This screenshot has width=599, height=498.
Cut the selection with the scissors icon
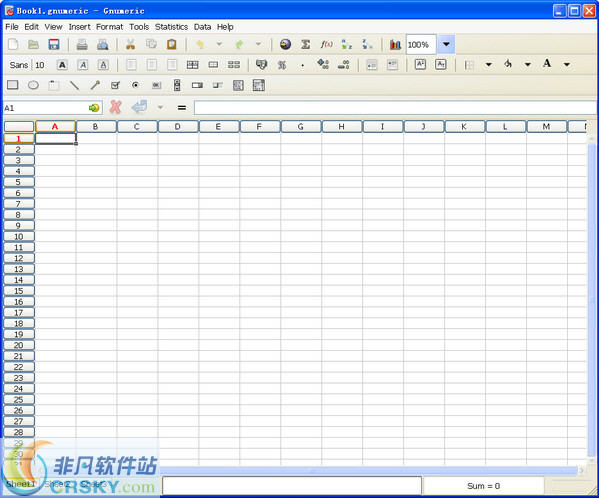pos(130,44)
